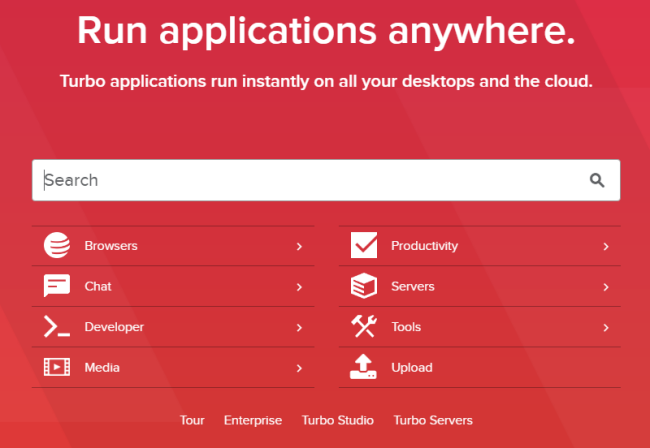Click the Chat speech bubble icon
The width and height of the screenshot is (650, 448).
pos(57,286)
